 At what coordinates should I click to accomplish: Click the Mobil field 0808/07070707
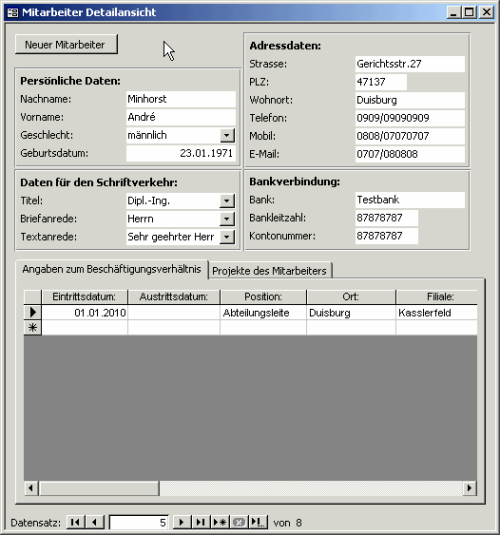tap(410, 136)
